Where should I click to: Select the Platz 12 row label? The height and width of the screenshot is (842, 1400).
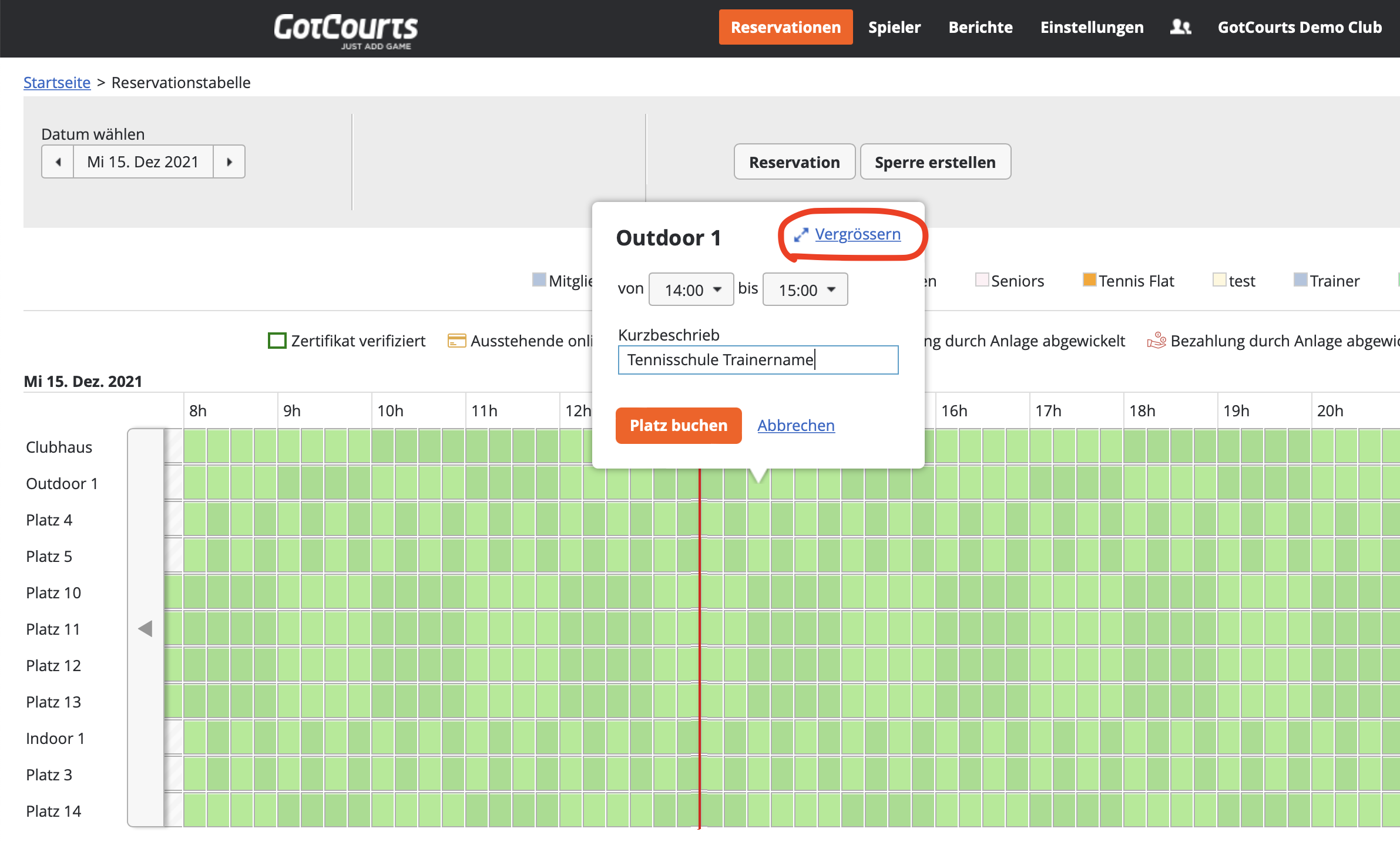point(53,665)
